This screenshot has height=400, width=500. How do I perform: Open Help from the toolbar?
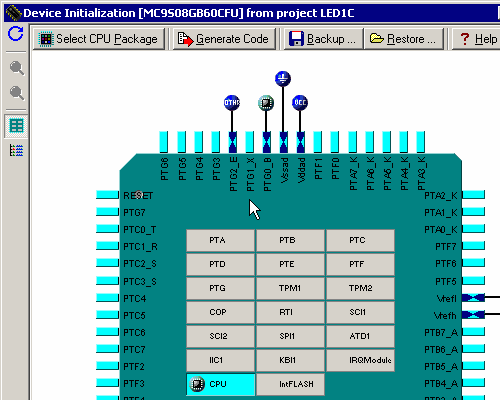(478, 39)
